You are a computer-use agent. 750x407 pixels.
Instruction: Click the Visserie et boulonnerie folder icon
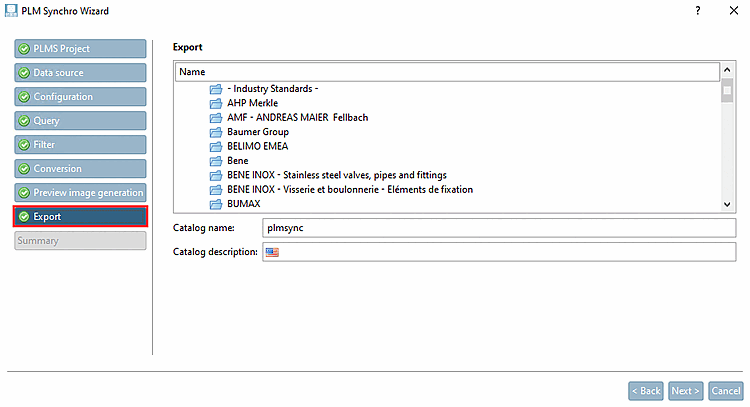216,189
